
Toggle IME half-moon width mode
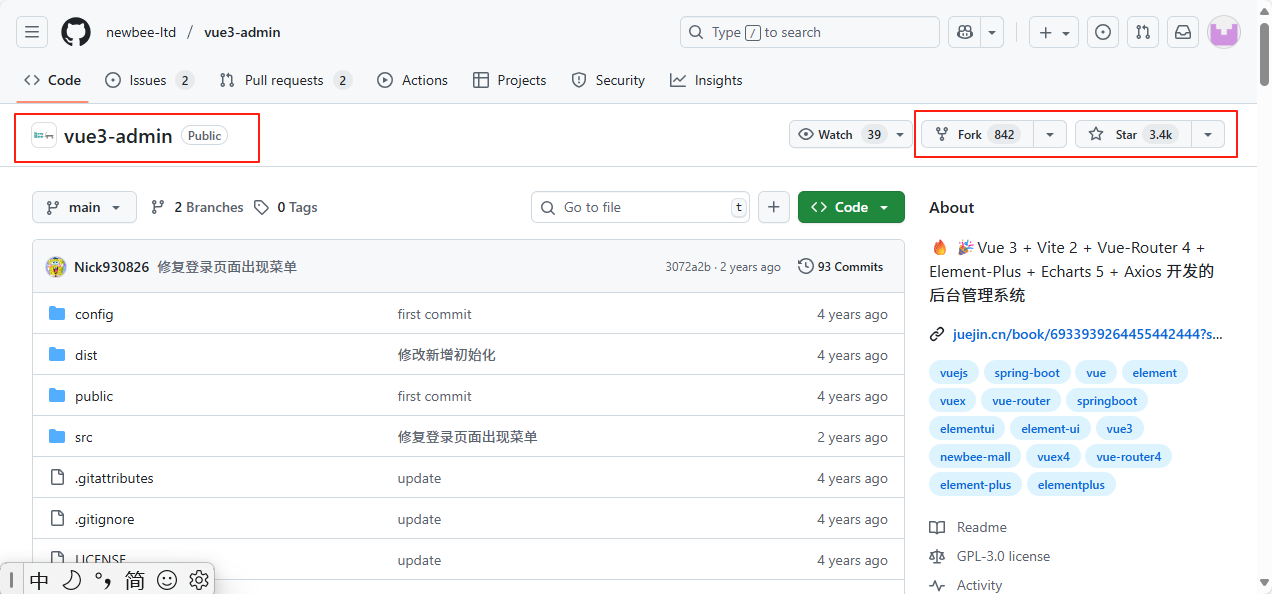72,579
